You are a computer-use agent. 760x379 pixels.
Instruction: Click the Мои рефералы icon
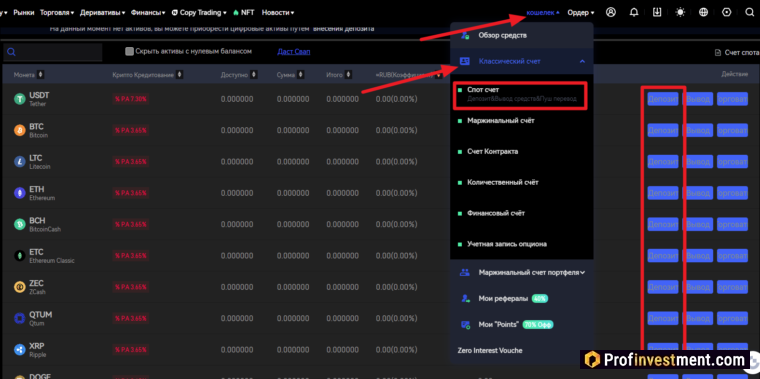point(465,299)
